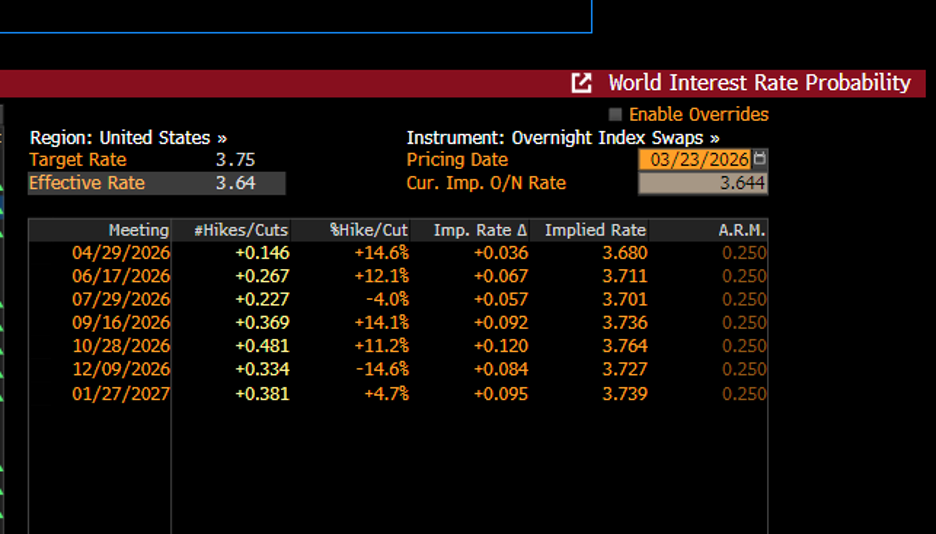This screenshot has height=534, width=936.
Task: Click the %Hike/Cut column header
Action: coord(368,230)
